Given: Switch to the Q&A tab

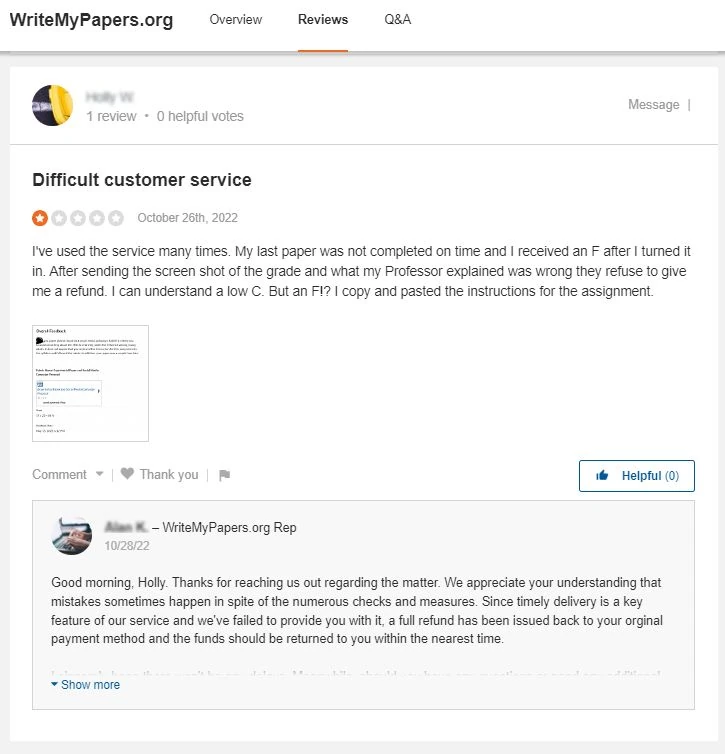Looking at the screenshot, I should click(397, 20).
